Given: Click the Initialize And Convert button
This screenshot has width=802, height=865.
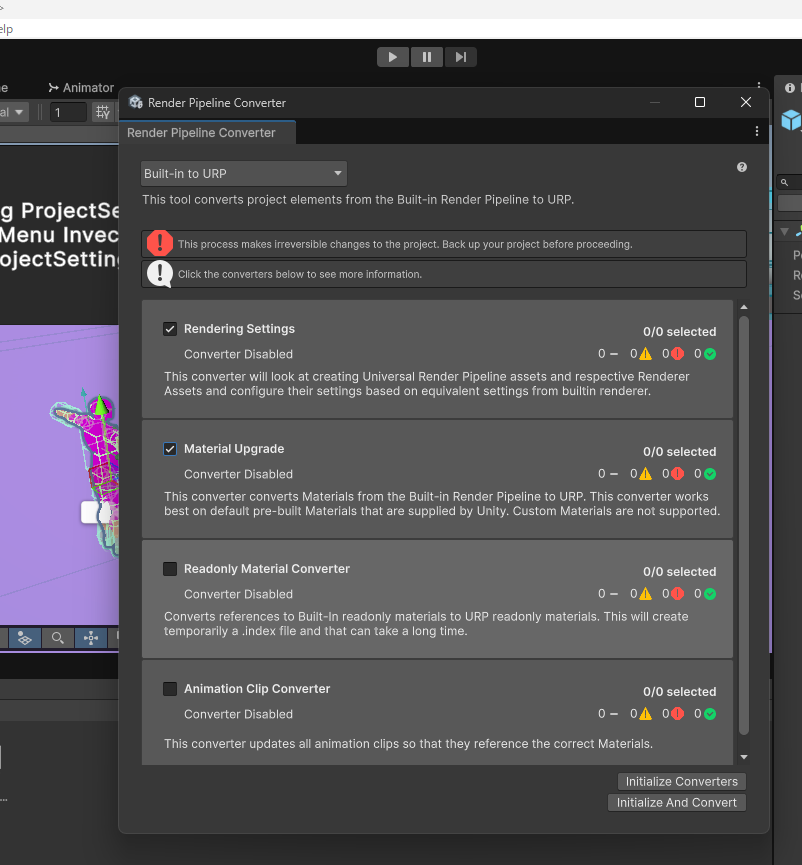Looking at the screenshot, I should point(676,803).
